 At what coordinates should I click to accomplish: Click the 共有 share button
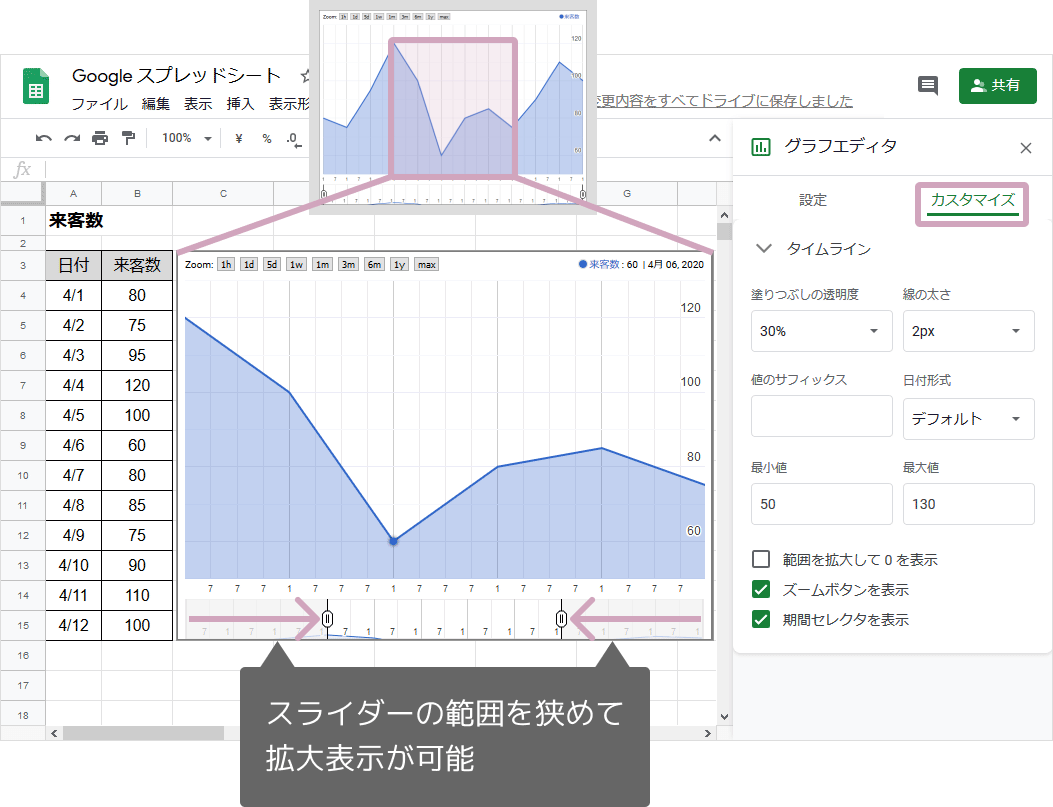click(x=997, y=85)
